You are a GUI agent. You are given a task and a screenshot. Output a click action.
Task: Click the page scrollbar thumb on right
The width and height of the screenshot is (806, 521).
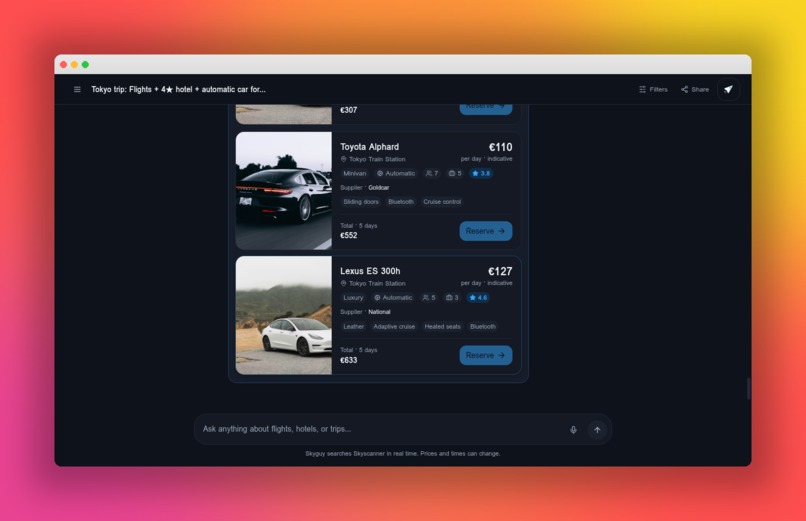[748, 388]
